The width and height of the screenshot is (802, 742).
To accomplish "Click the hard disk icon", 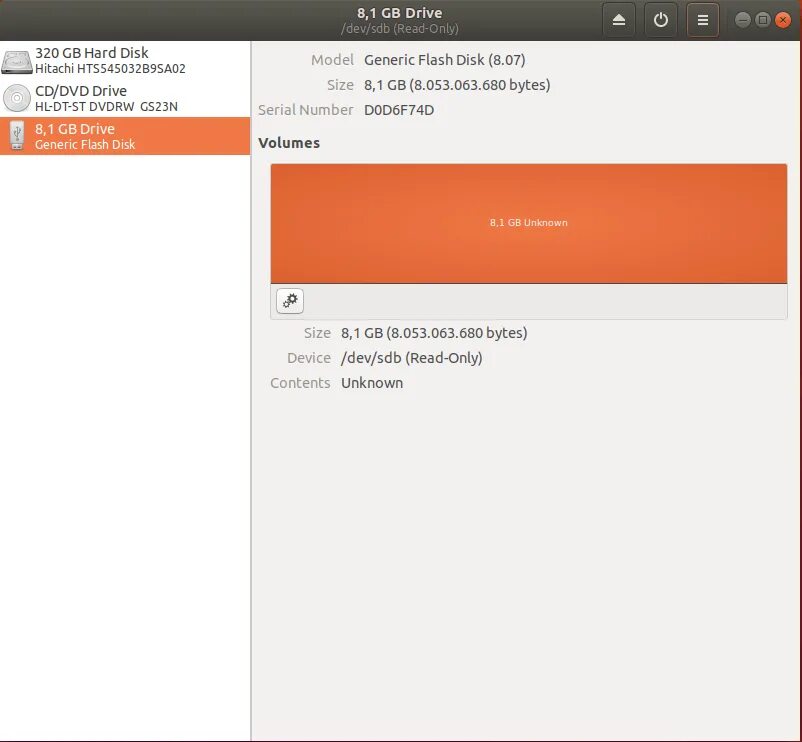I will pos(16,61).
